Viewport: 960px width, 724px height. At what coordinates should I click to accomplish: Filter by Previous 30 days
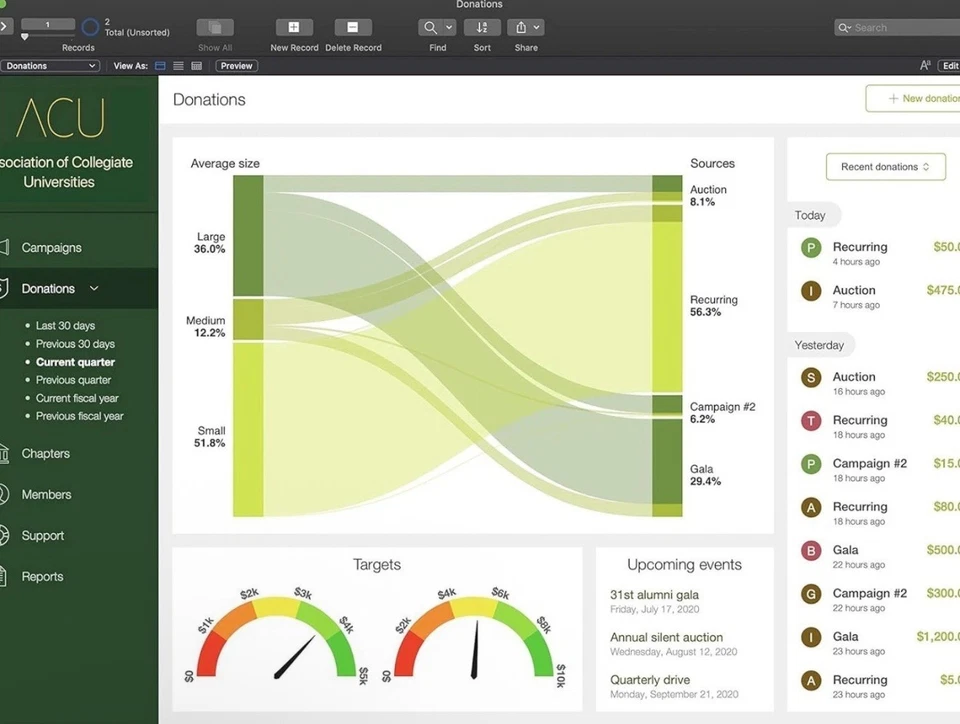coord(75,344)
